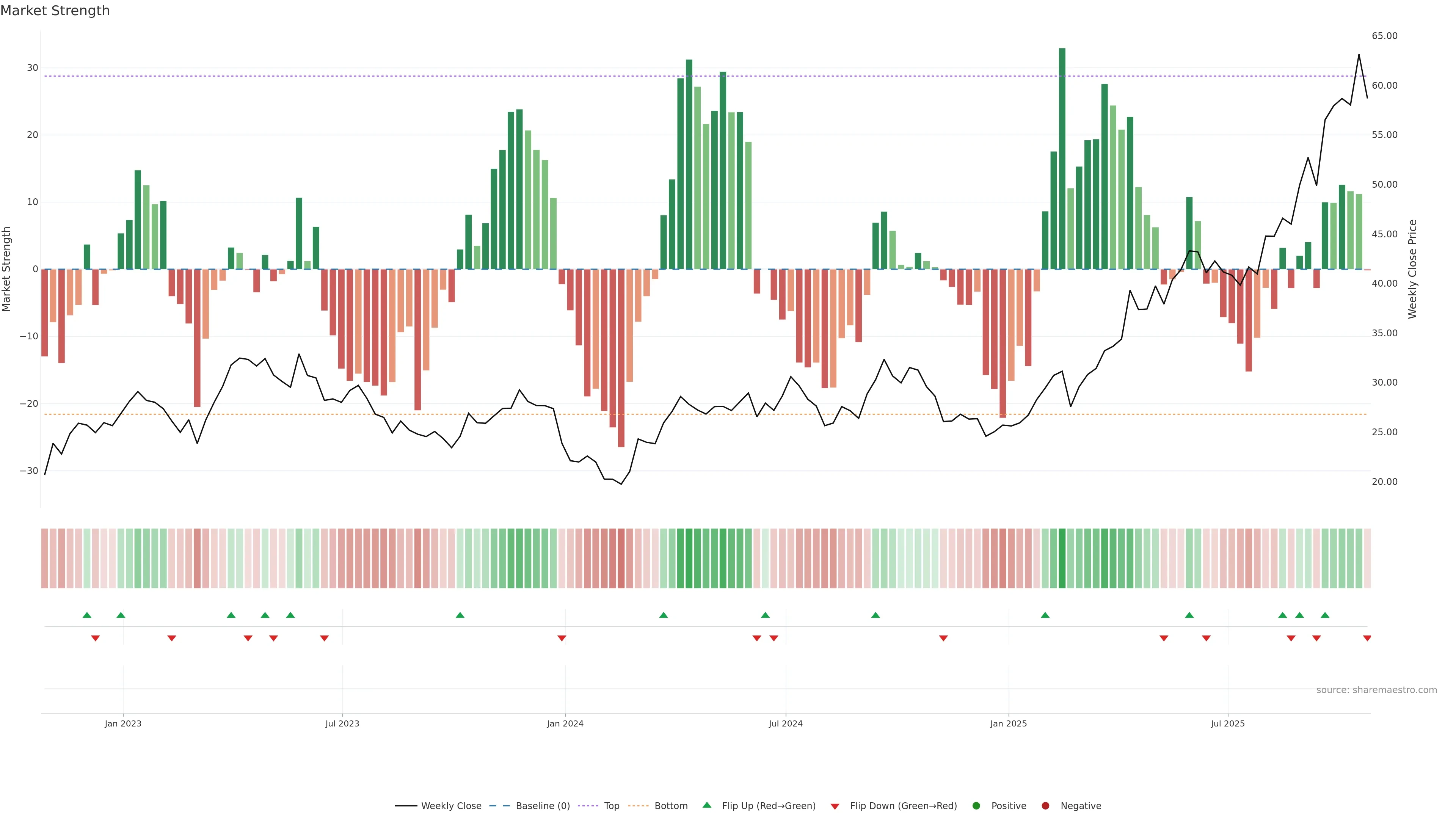Click the tallest green bar in early 2025
The image size is (1456, 819).
point(1062,158)
